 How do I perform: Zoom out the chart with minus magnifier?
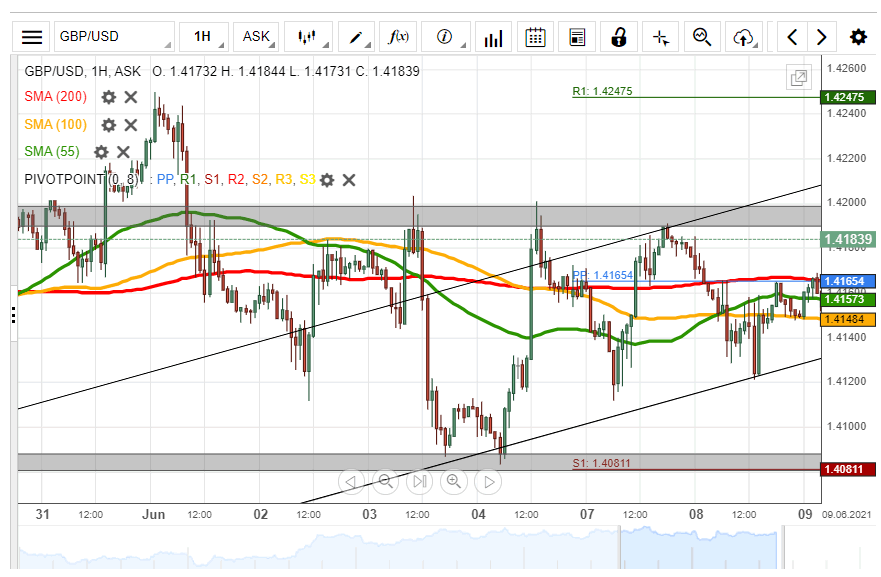pyautogui.click(x=385, y=482)
